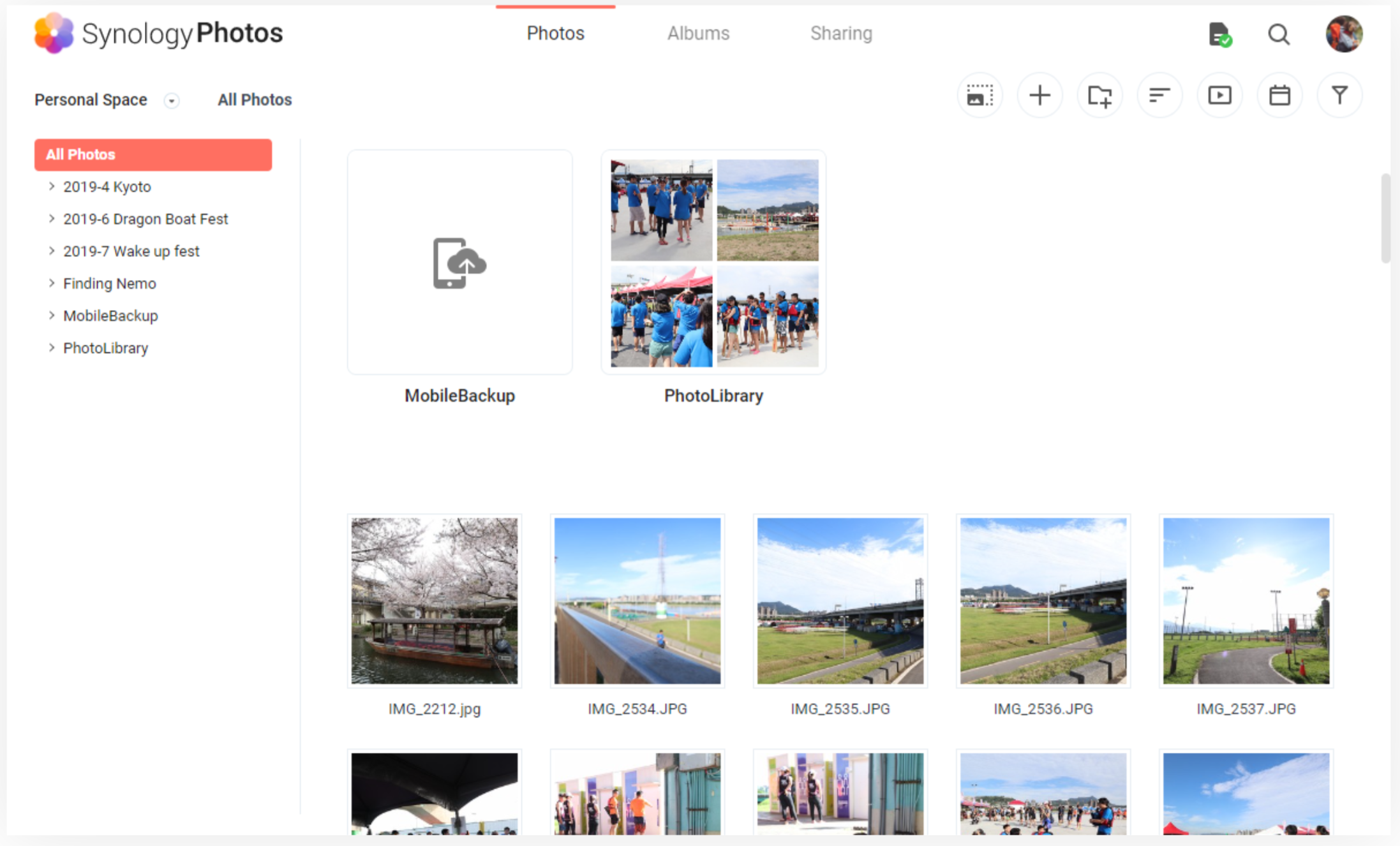The width and height of the screenshot is (1400, 846).
Task: Expand the 2019-7 Wake up fest chevron
Action: [52, 251]
